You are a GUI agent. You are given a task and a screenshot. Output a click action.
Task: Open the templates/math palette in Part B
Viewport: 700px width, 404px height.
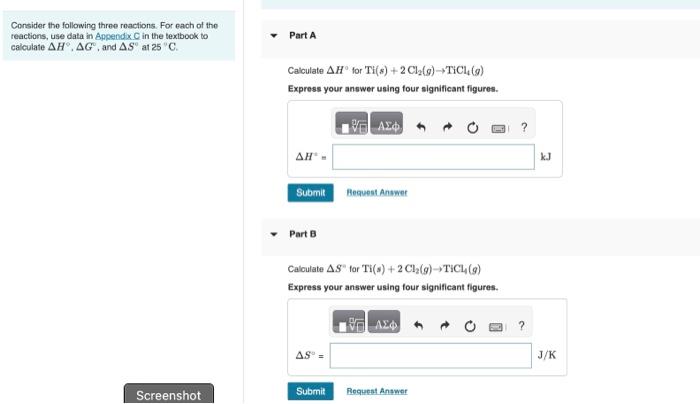(349, 322)
